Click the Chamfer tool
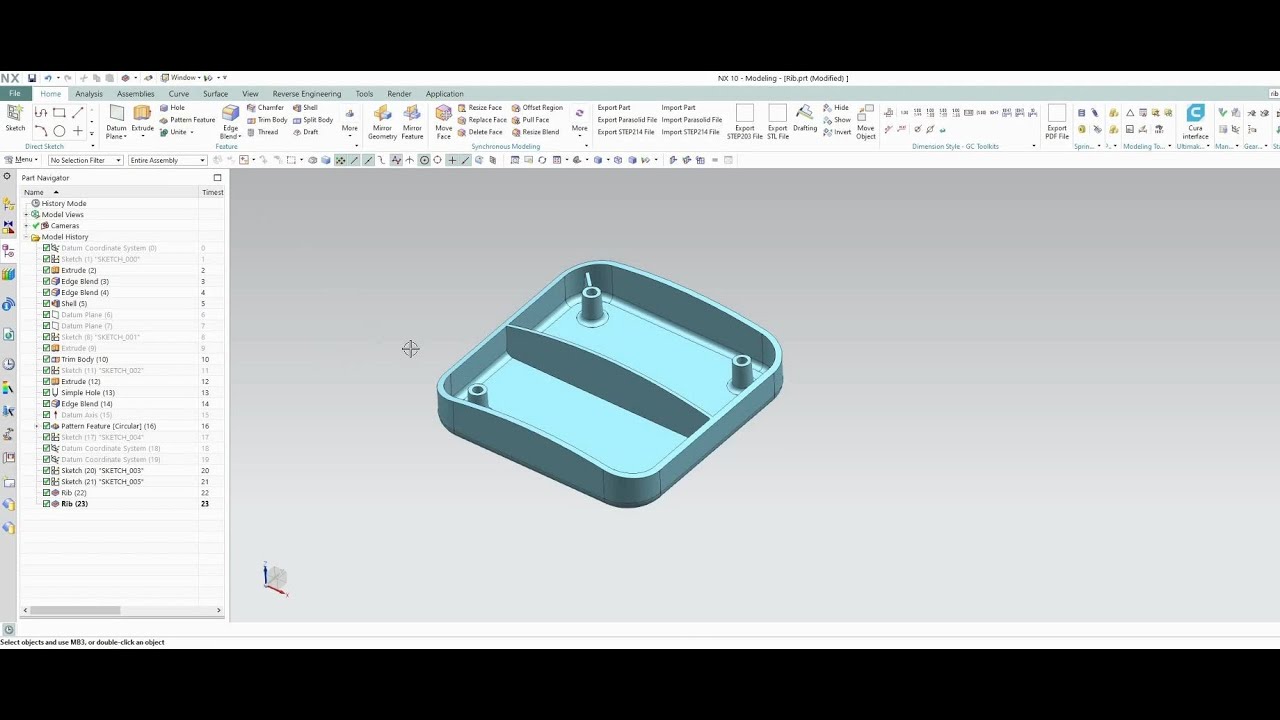The width and height of the screenshot is (1280, 720). point(265,108)
